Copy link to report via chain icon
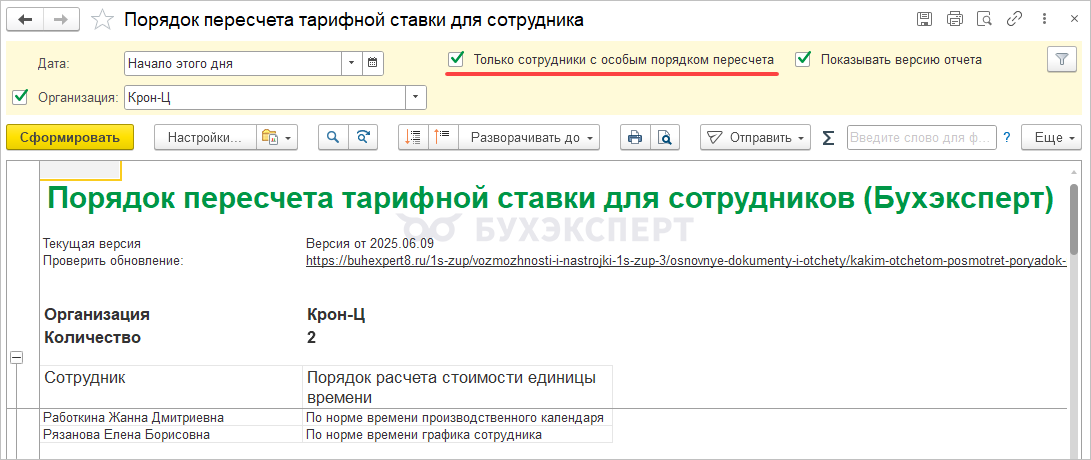The height and width of the screenshot is (460, 1091). (1016, 19)
